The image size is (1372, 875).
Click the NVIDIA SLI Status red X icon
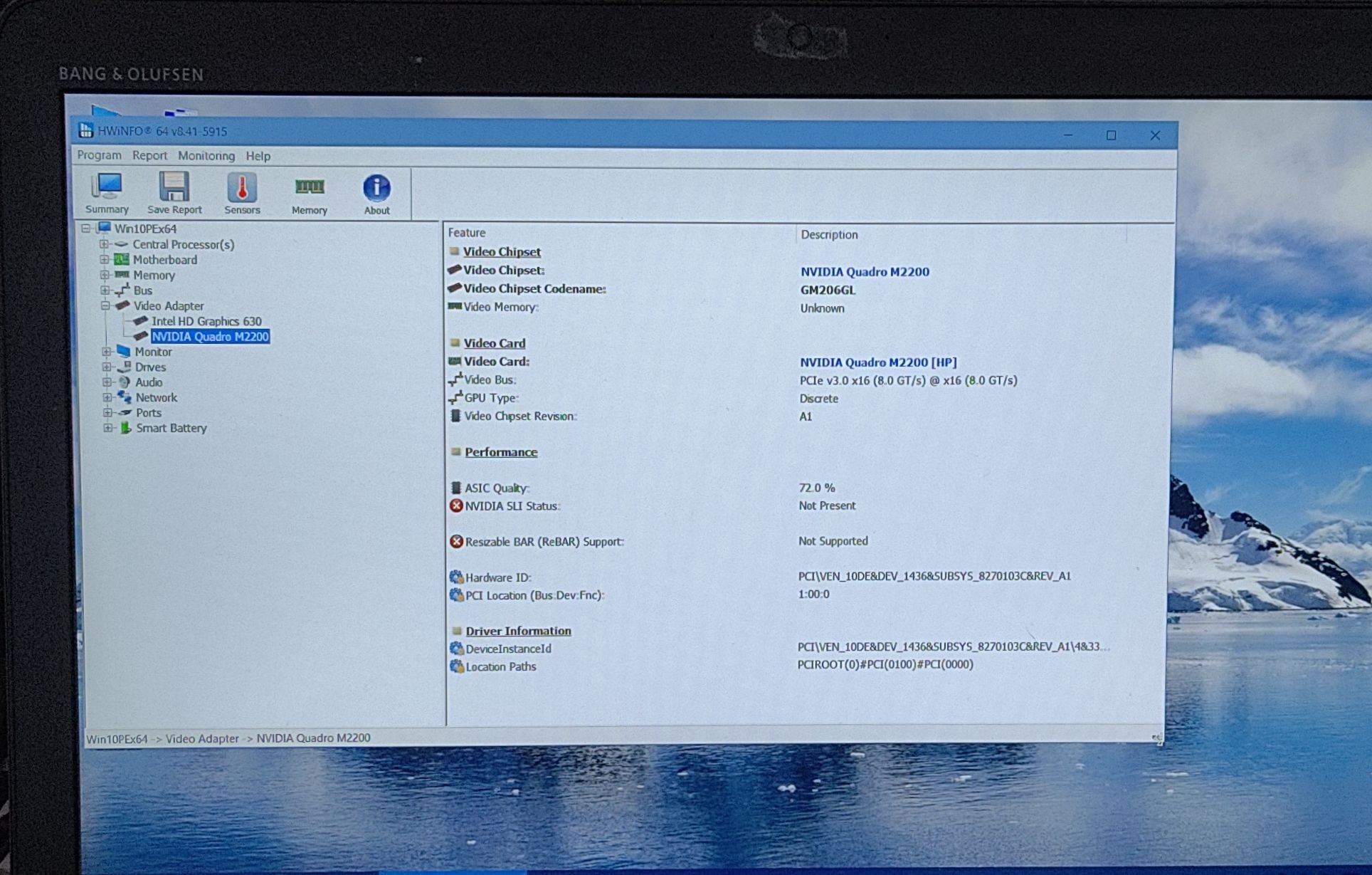(x=456, y=505)
